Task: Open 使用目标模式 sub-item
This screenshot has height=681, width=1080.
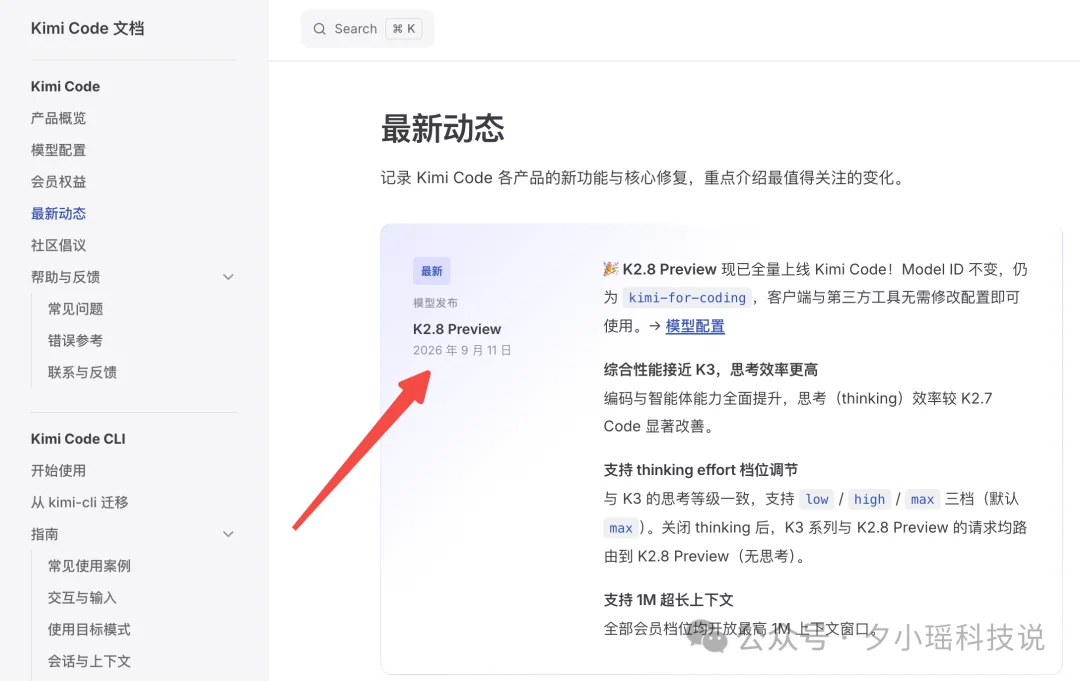Action: [x=89, y=629]
